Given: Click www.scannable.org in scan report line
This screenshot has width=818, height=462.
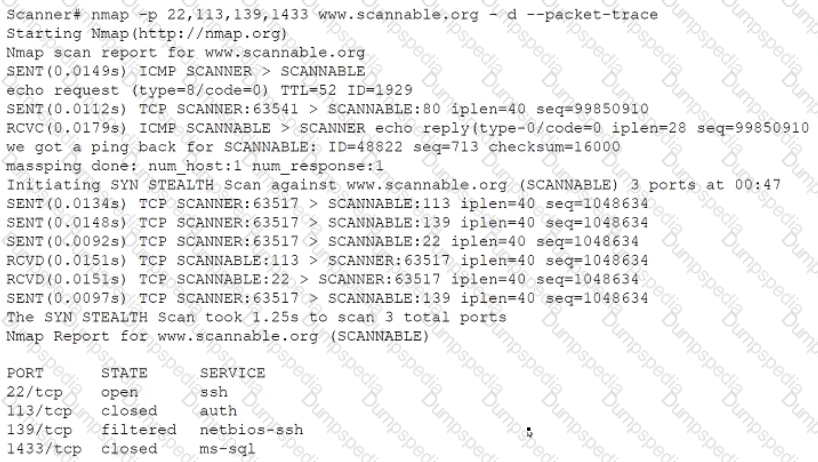Looking at the screenshot, I should 285,53.
